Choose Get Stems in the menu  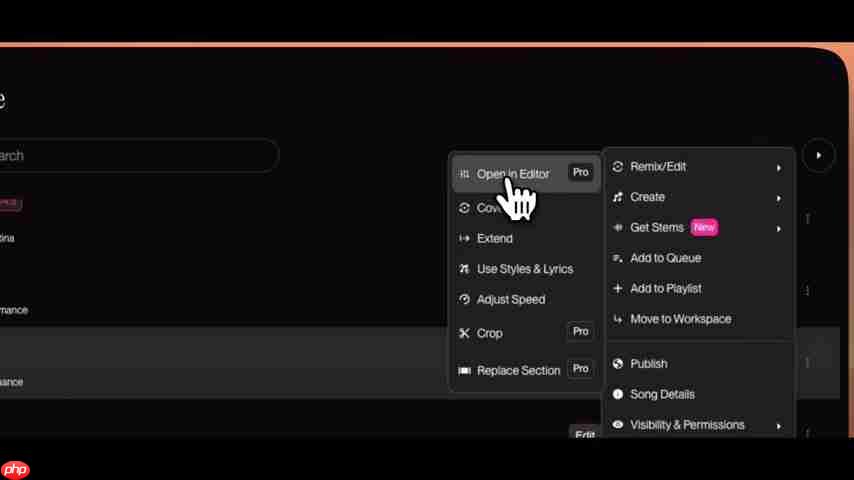699,228
